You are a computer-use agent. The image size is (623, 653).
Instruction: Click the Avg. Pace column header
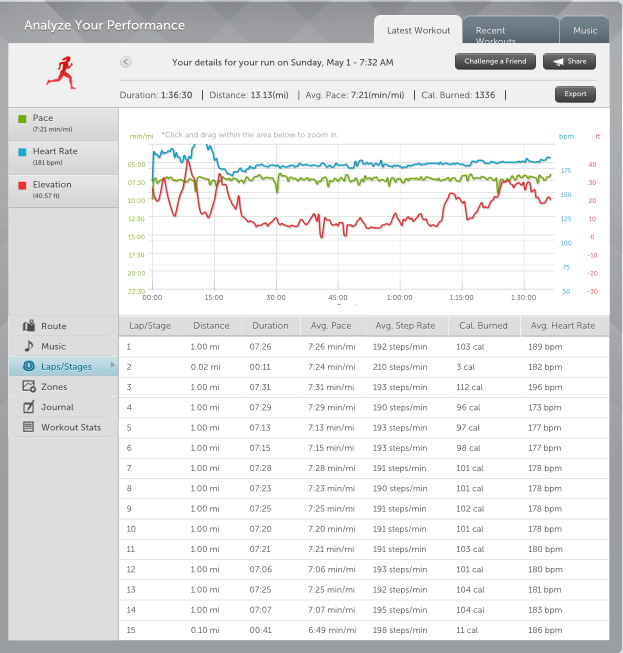click(331, 326)
